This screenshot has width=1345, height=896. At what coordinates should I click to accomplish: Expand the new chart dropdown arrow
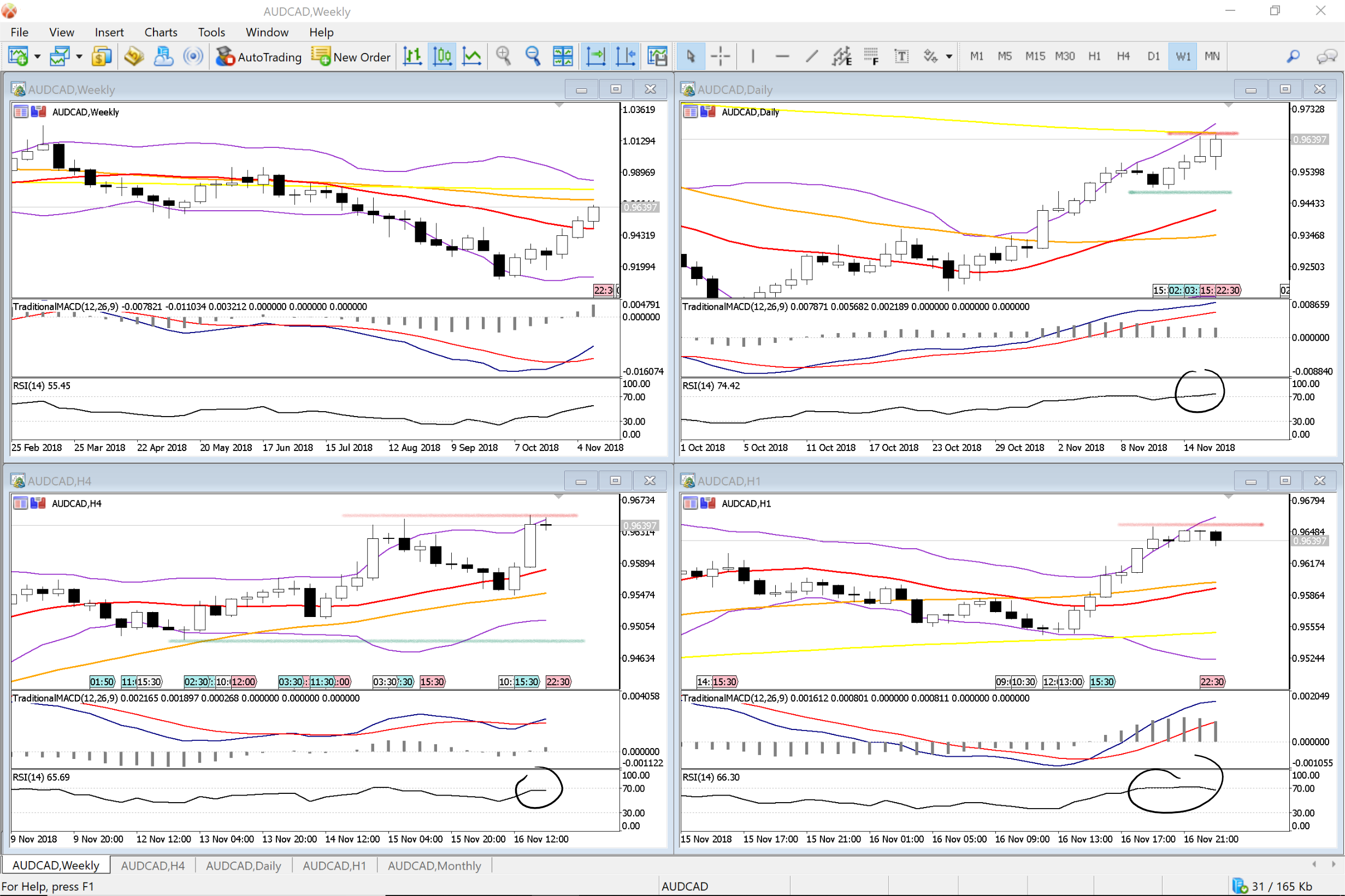click(x=38, y=56)
